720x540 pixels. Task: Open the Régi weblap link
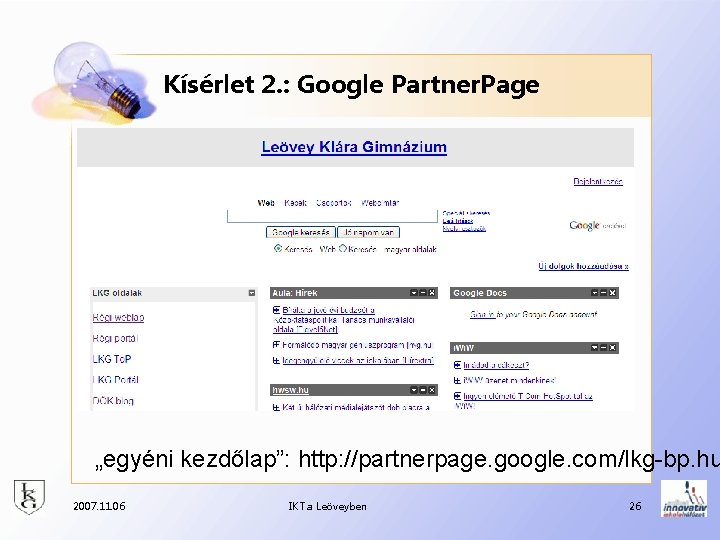pyautogui.click(x=118, y=317)
